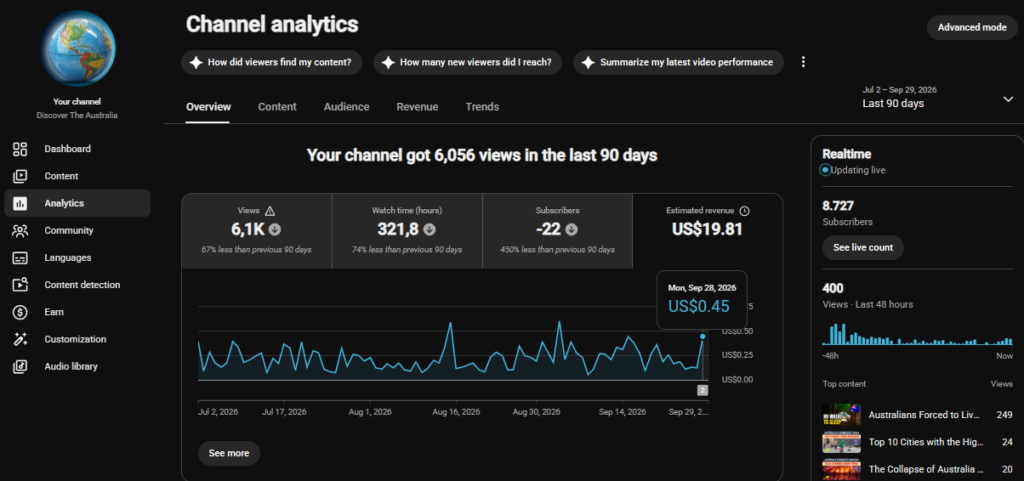Open the Community people icon
Image resolution: width=1024 pixels, height=481 pixels.
coord(20,230)
